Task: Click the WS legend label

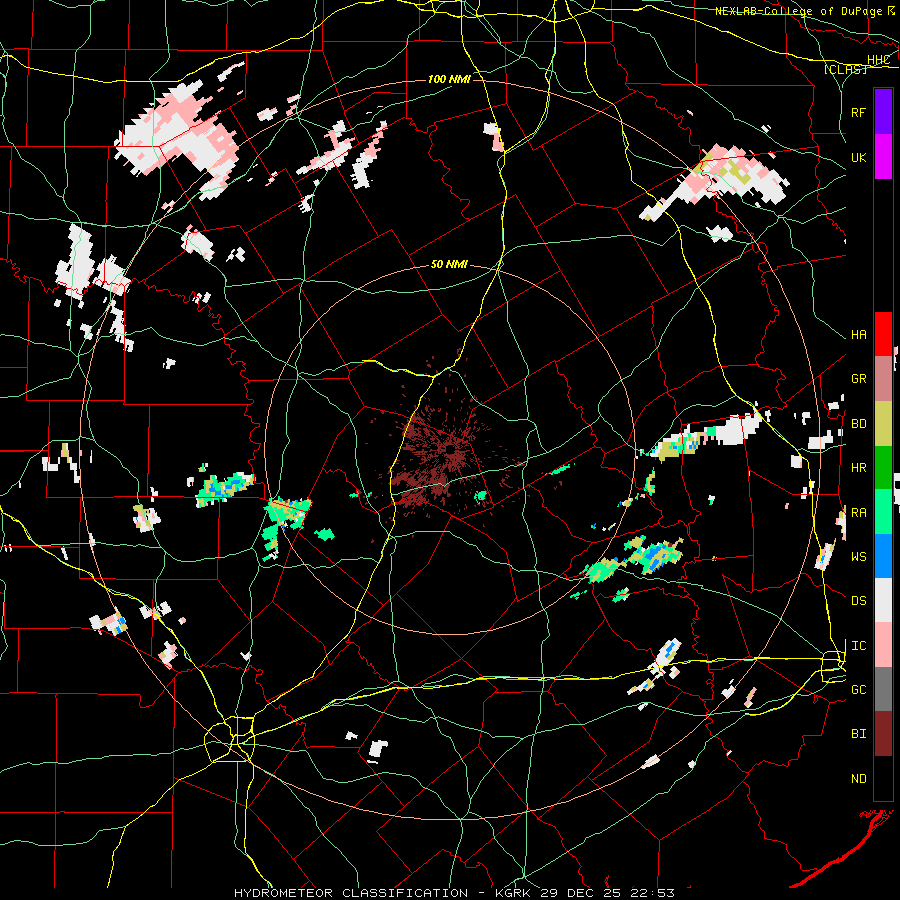Action: tap(859, 556)
